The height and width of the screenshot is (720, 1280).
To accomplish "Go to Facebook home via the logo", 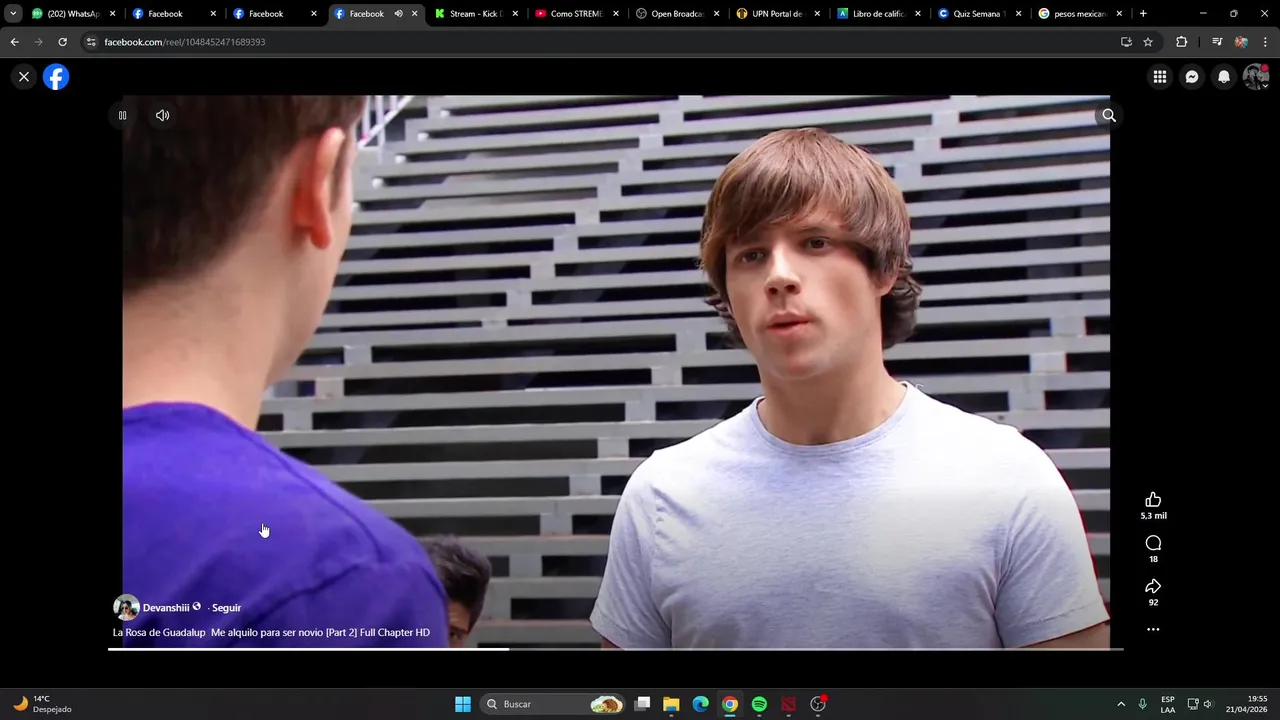I will (x=56, y=77).
